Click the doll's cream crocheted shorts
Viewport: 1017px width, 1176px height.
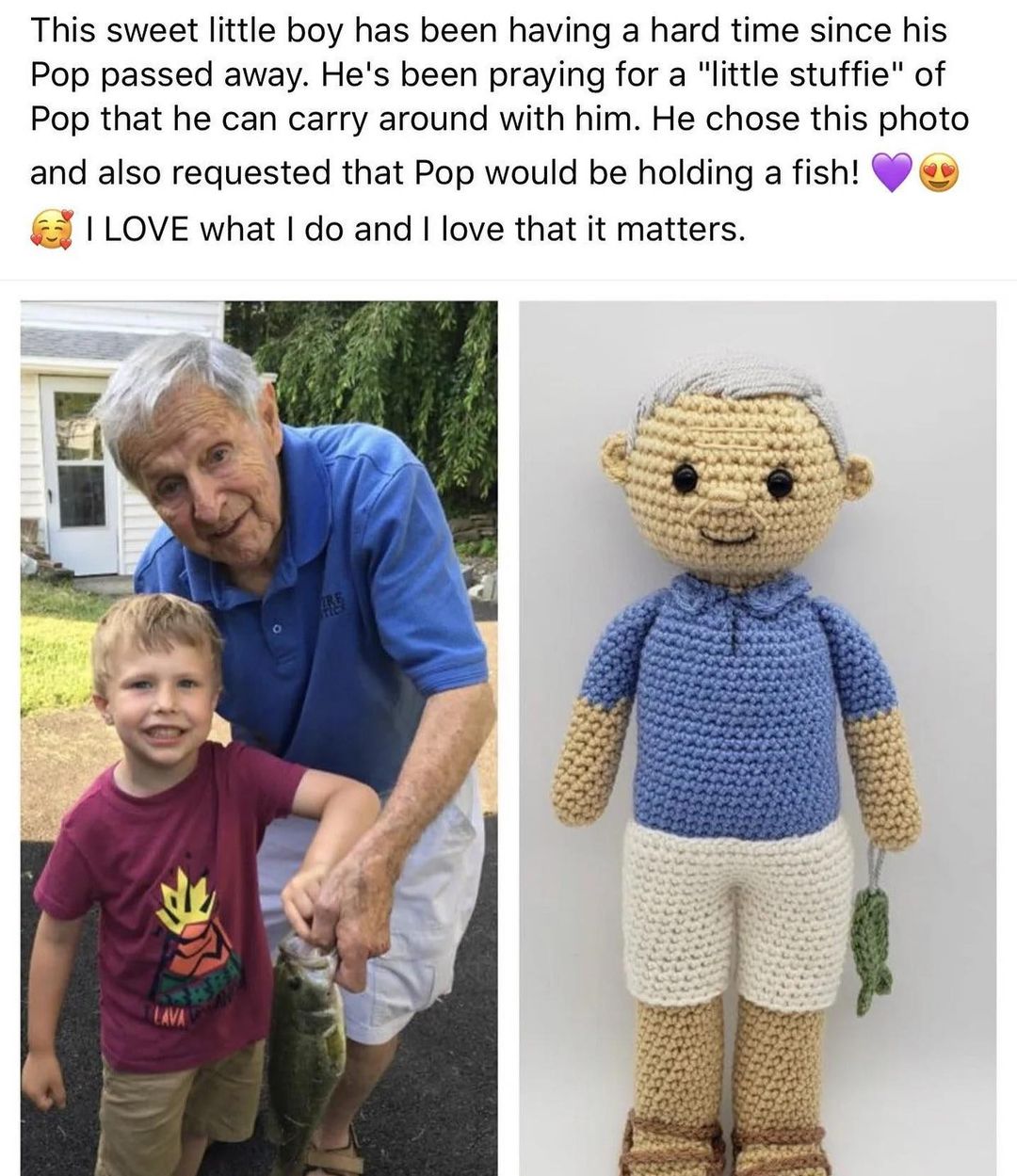click(x=739, y=913)
